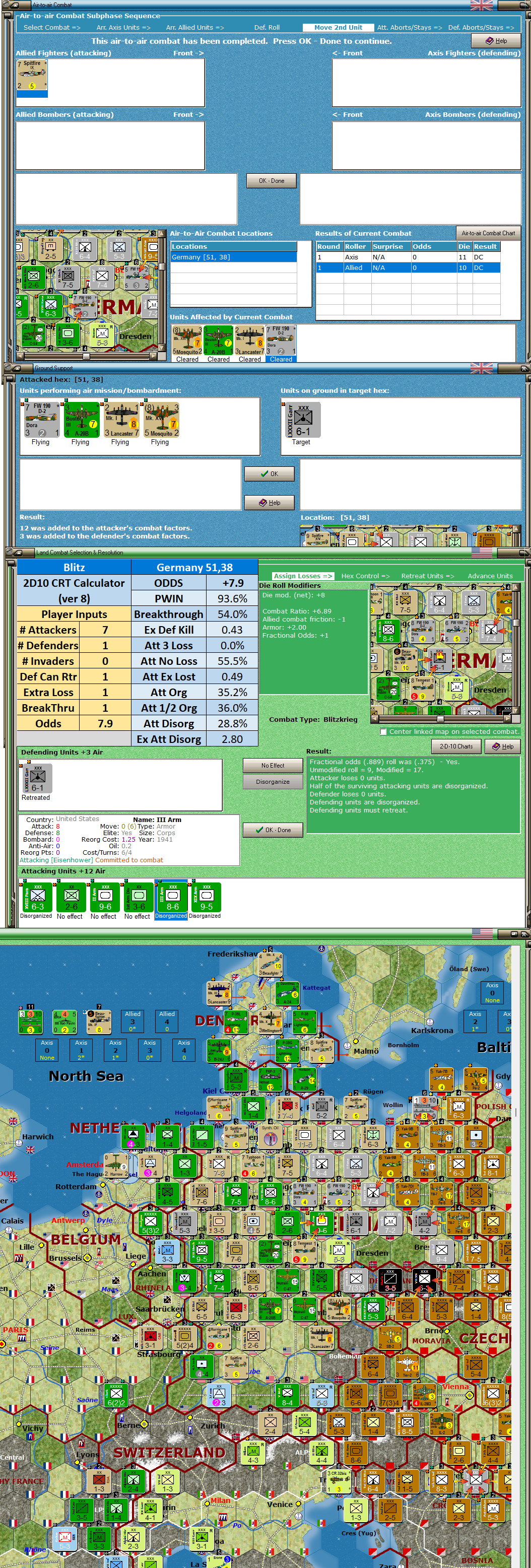The image size is (531, 1568).
Task: Select the 3-6 attacking unit counter
Action: pos(139,897)
